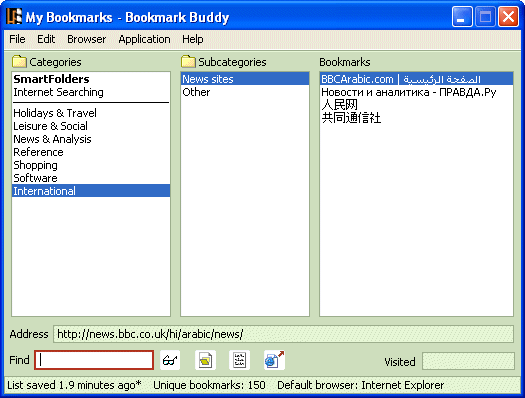Select the Shopping category

click(91, 165)
